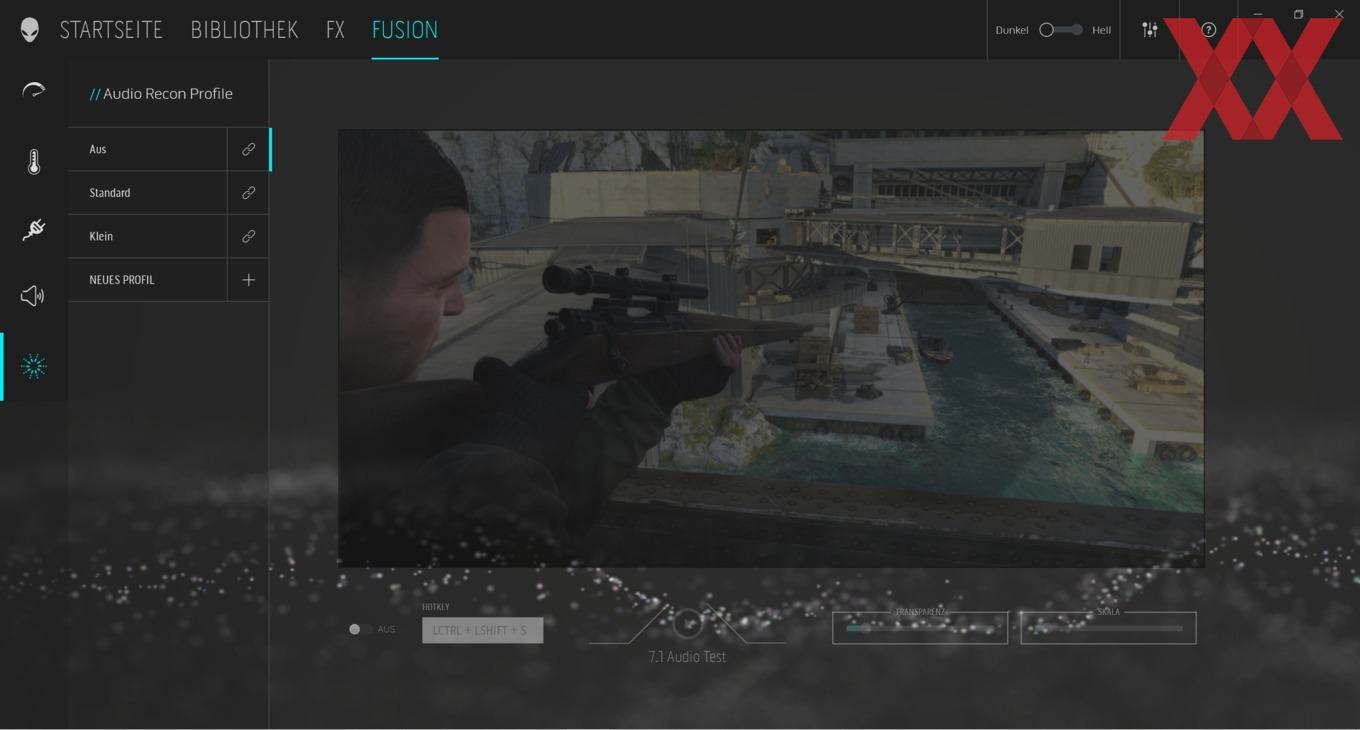Image resolution: width=1360 pixels, height=730 pixels.
Task: Click link icon for Aus profile
Action: 248,149
